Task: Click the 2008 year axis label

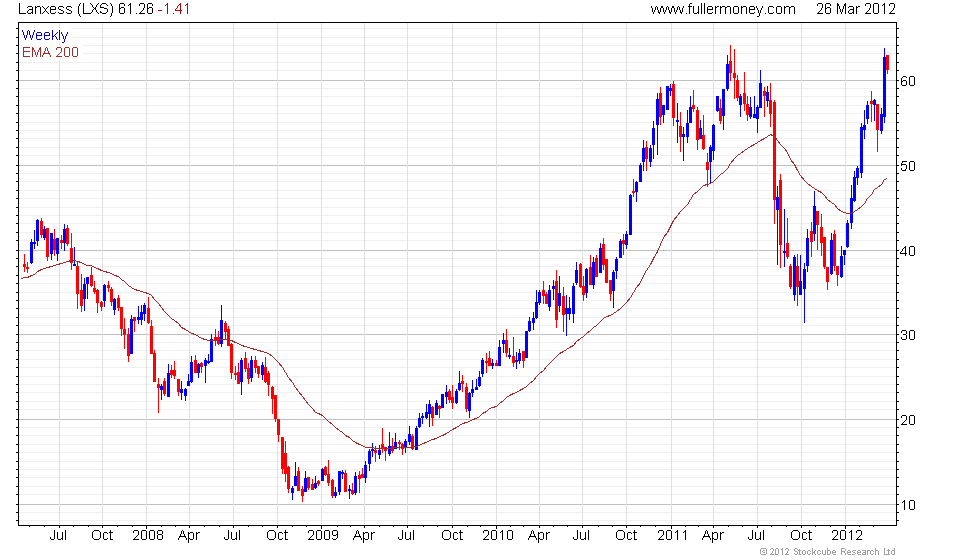Action: [x=148, y=536]
